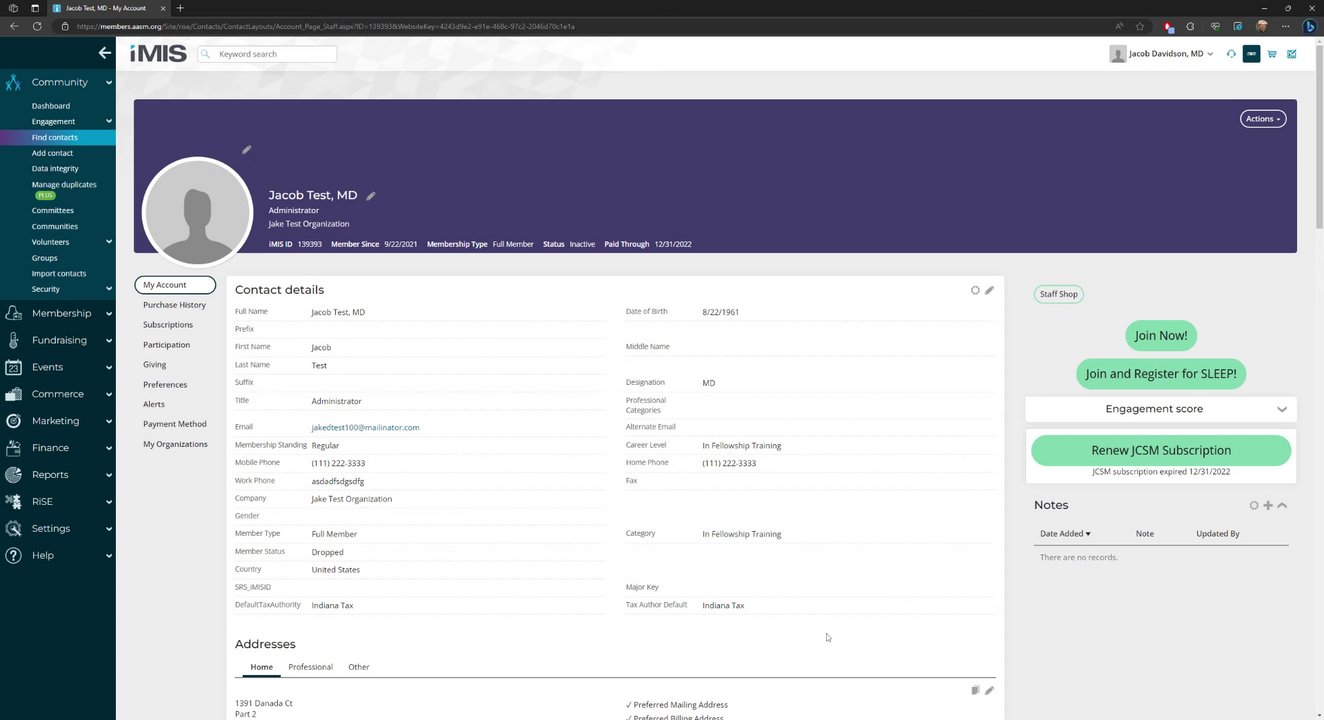Collapse the sidebar with the back arrow

104,53
